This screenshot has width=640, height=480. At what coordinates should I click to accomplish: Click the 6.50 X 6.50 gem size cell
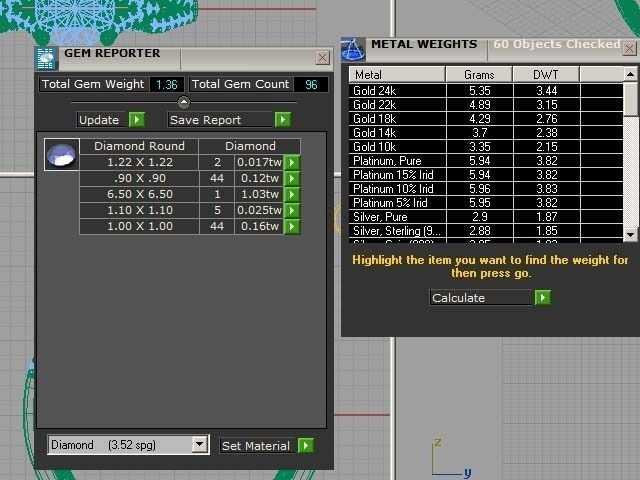(139, 194)
